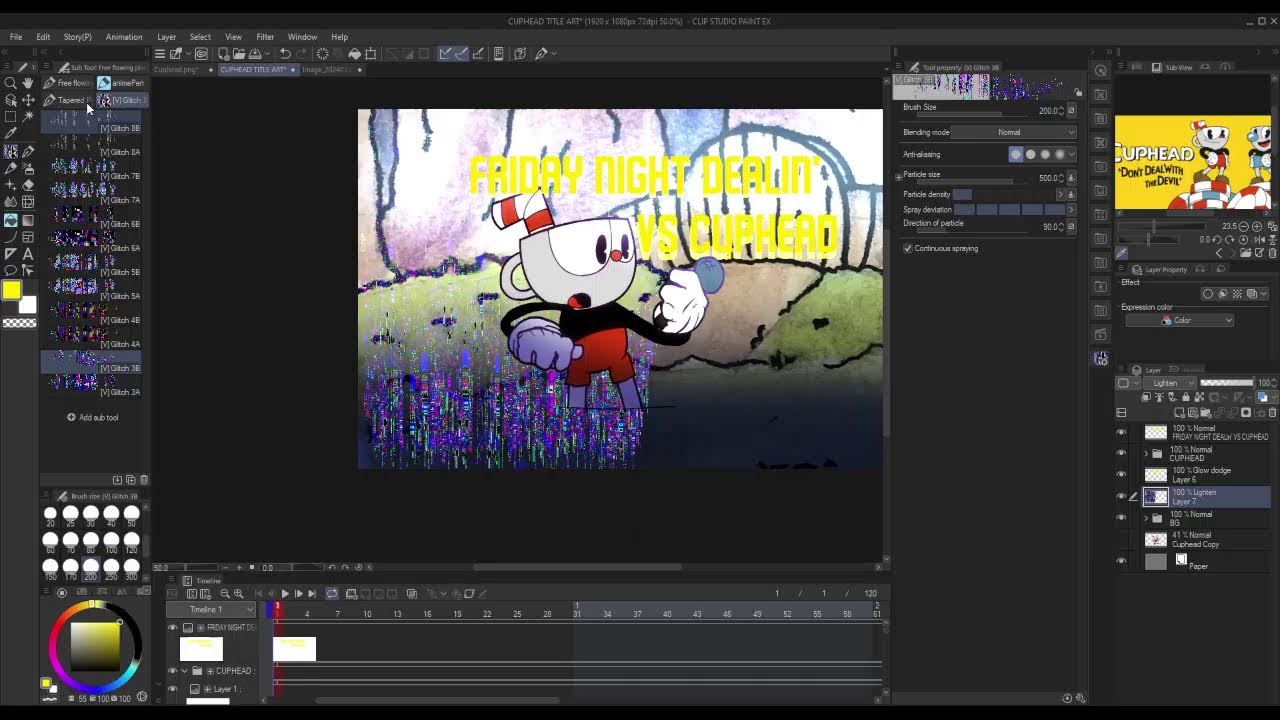Image resolution: width=1280 pixels, height=720 pixels.
Task: Select the Cuphead Copy layer
Action: (1208, 540)
